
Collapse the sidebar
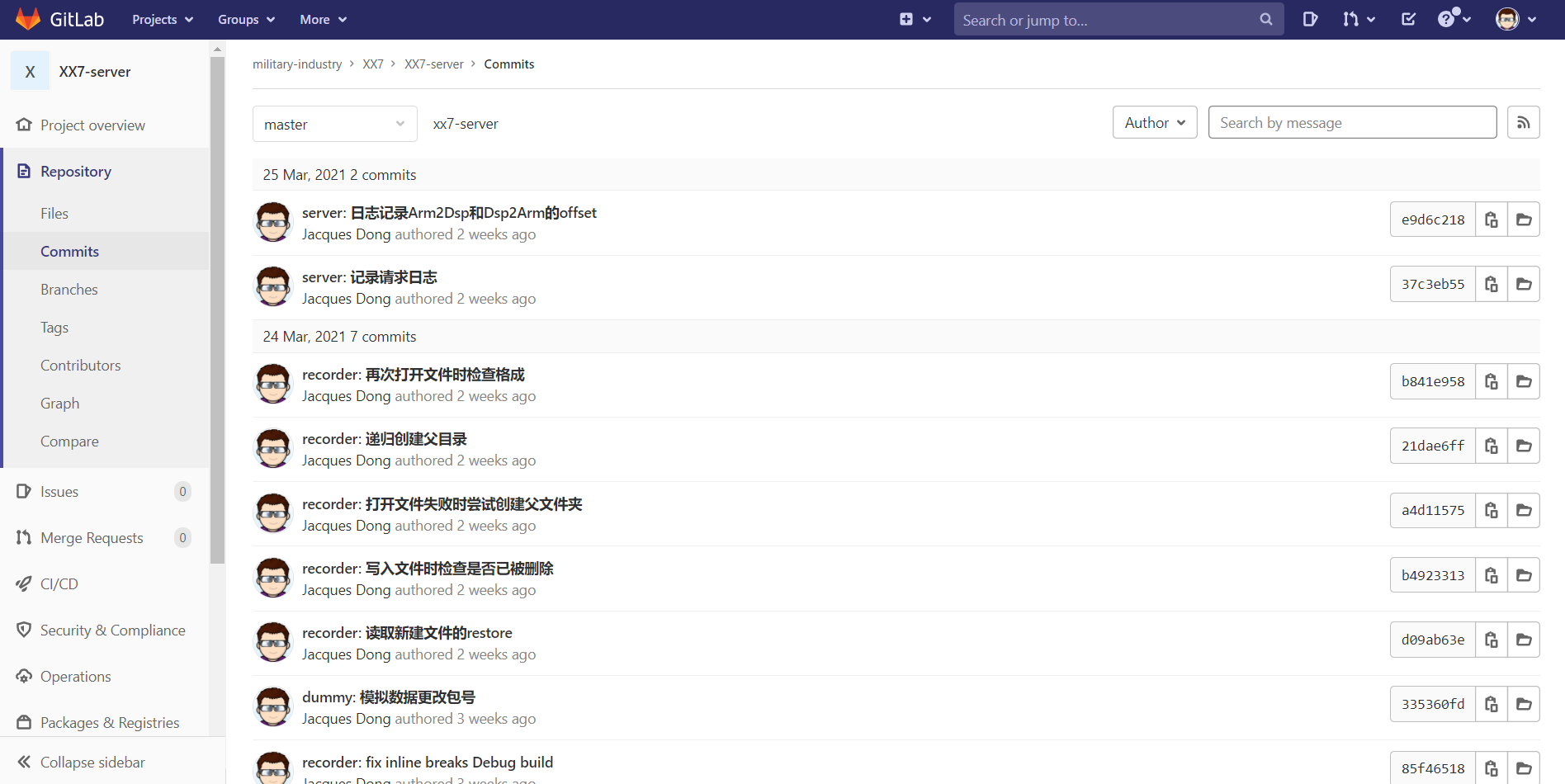[x=81, y=762]
